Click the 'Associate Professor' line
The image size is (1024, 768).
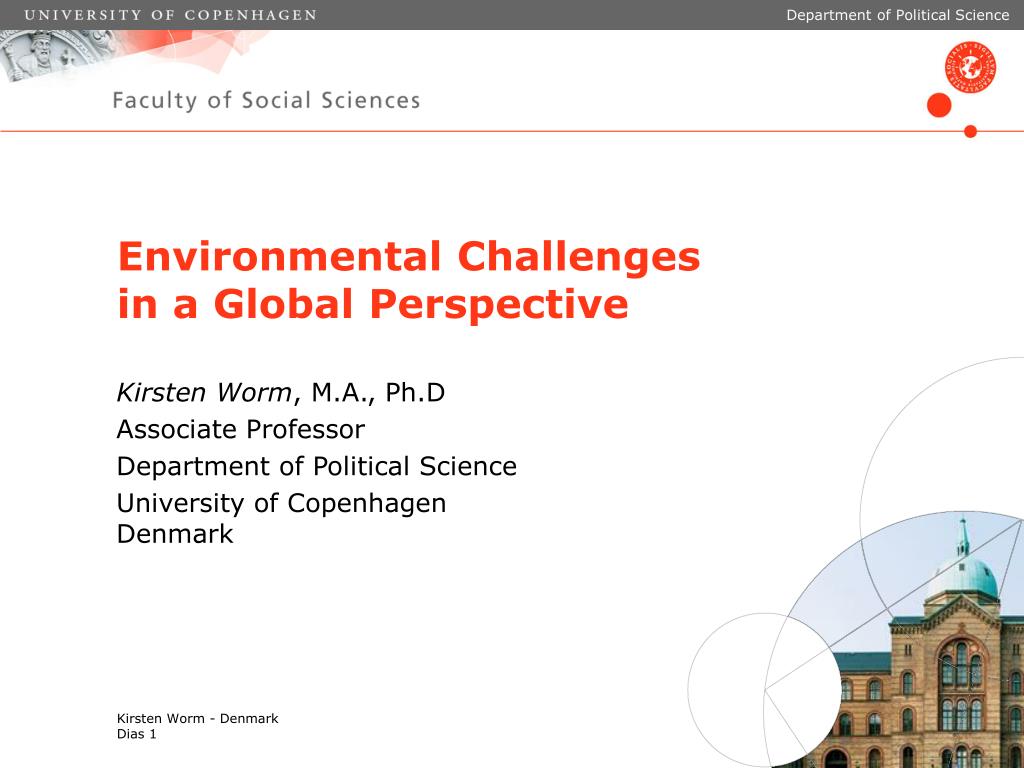(x=240, y=430)
